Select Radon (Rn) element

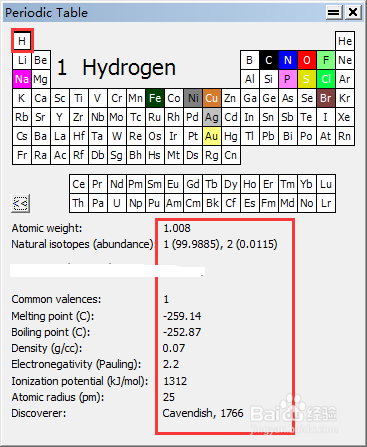tap(345, 136)
